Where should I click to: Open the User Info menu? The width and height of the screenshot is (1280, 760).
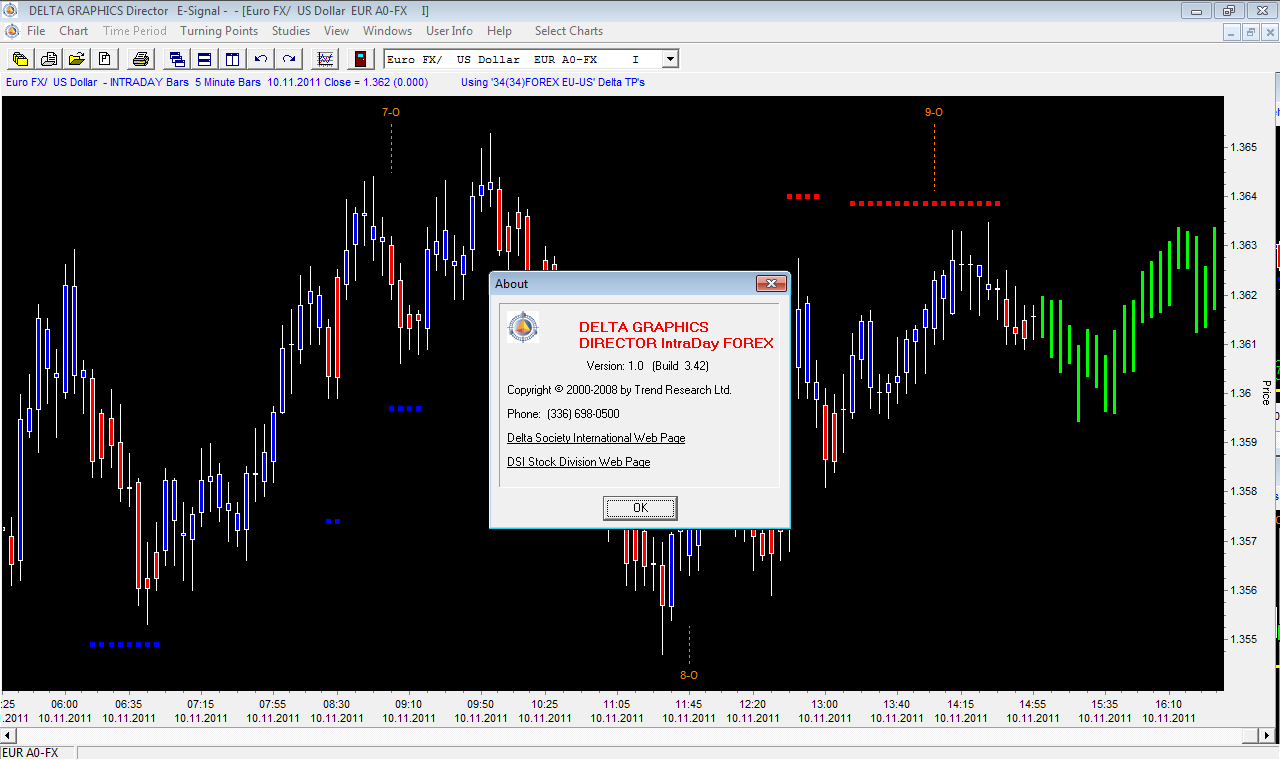click(449, 31)
